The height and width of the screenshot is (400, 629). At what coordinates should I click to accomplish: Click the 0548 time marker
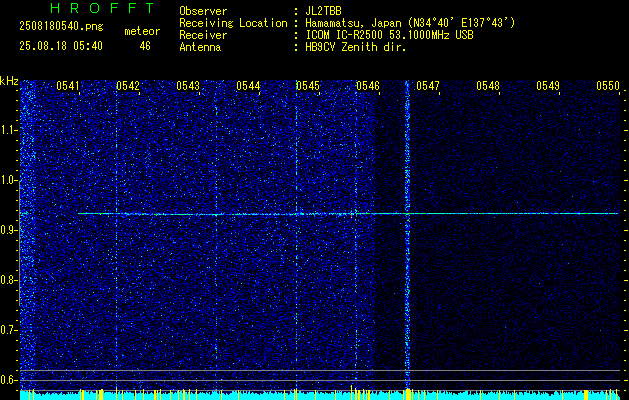tap(488, 86)
